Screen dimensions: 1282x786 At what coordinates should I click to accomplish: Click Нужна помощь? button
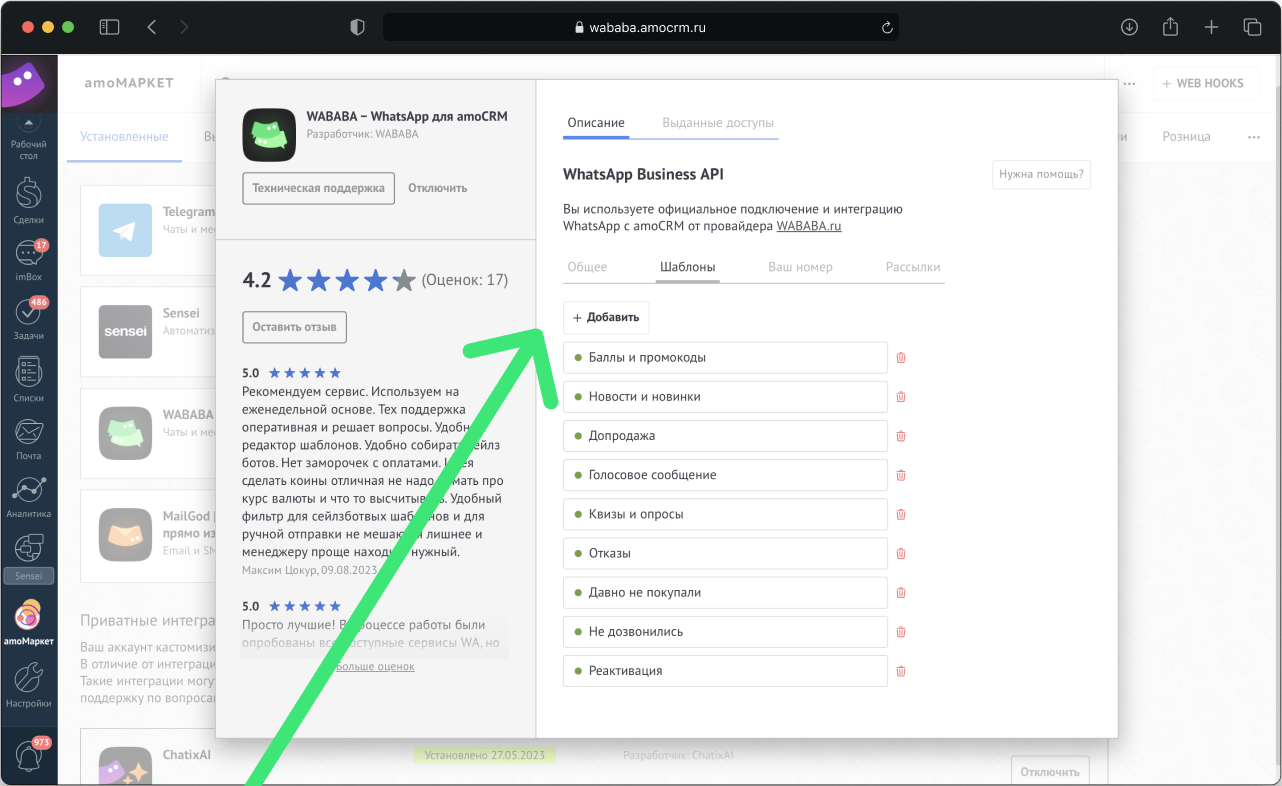1041,174
